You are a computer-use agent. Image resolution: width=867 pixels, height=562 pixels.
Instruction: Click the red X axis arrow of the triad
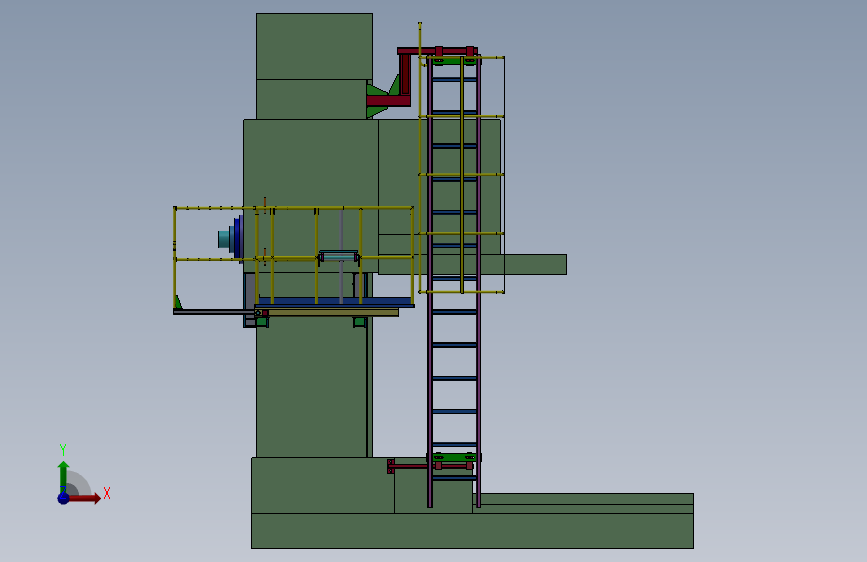click(85, 498)
